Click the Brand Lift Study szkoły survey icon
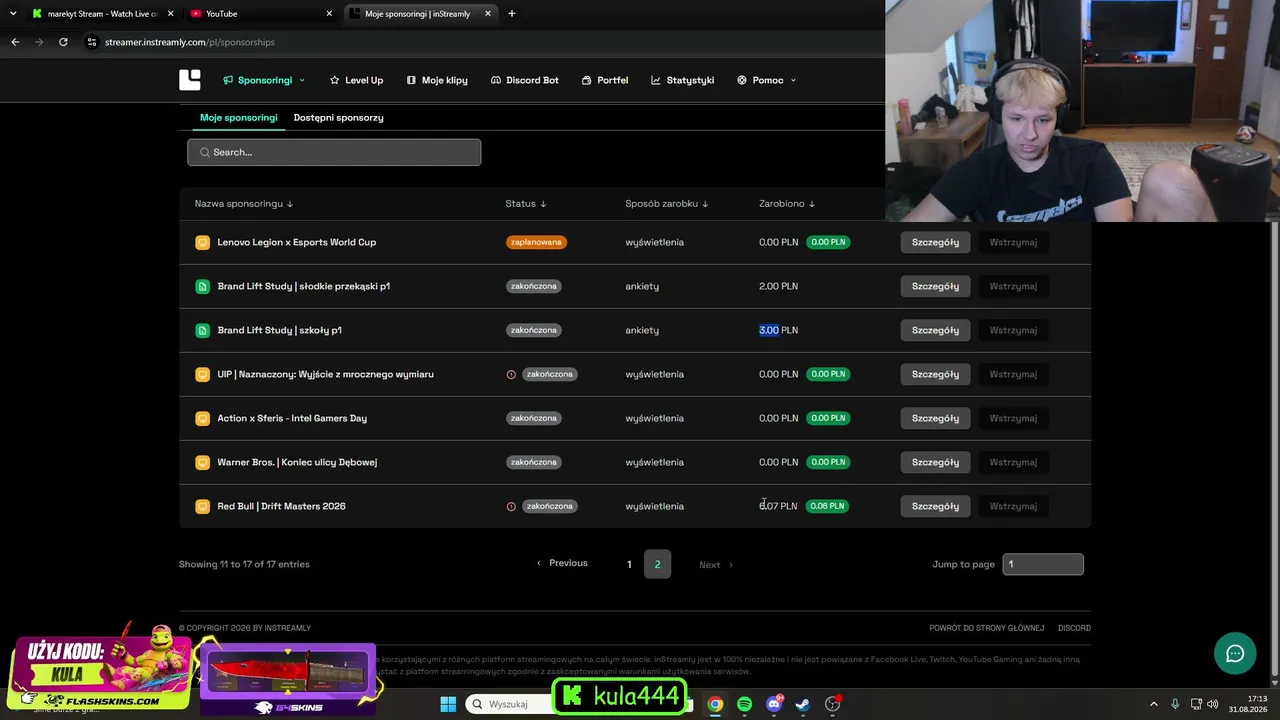The height and width of the screenshot is (720, 1280). (x=202, y=330)
